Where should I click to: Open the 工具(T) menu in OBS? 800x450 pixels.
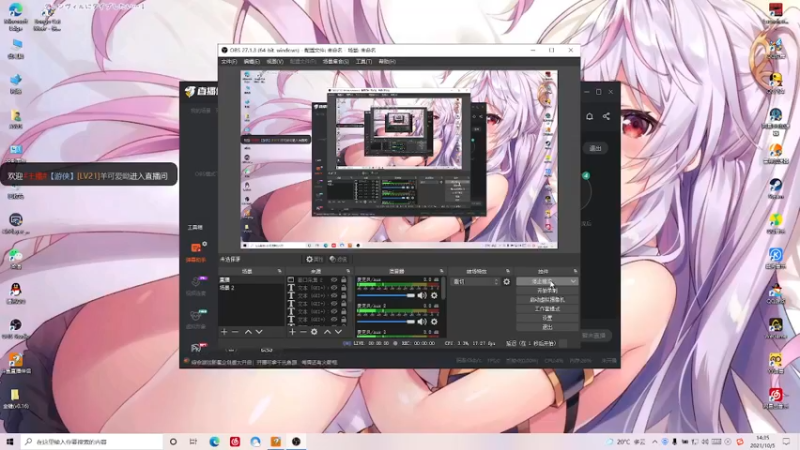(364, 62)
